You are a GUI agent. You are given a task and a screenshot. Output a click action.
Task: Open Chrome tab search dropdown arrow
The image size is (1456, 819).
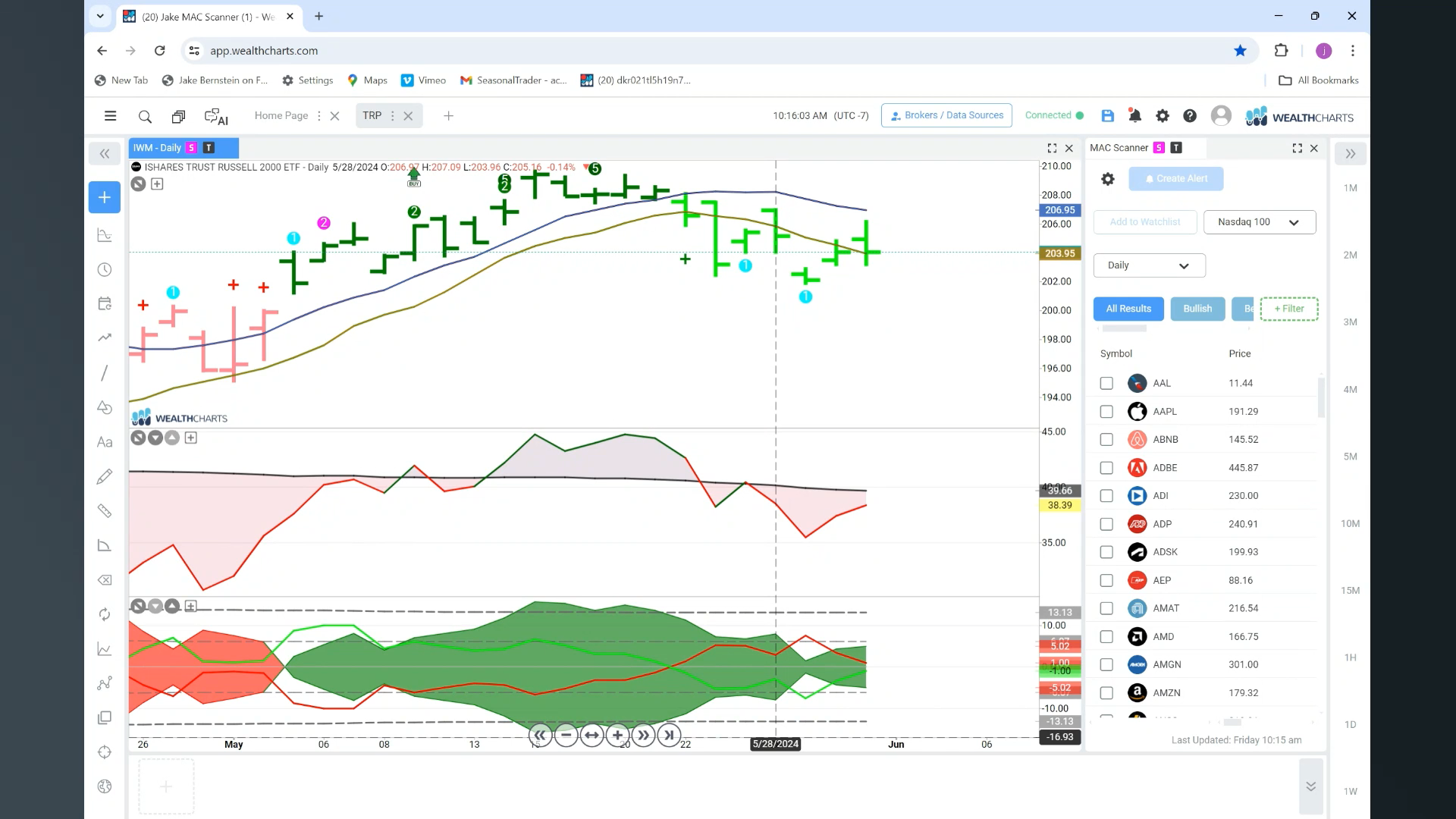[x=100, y=16]
